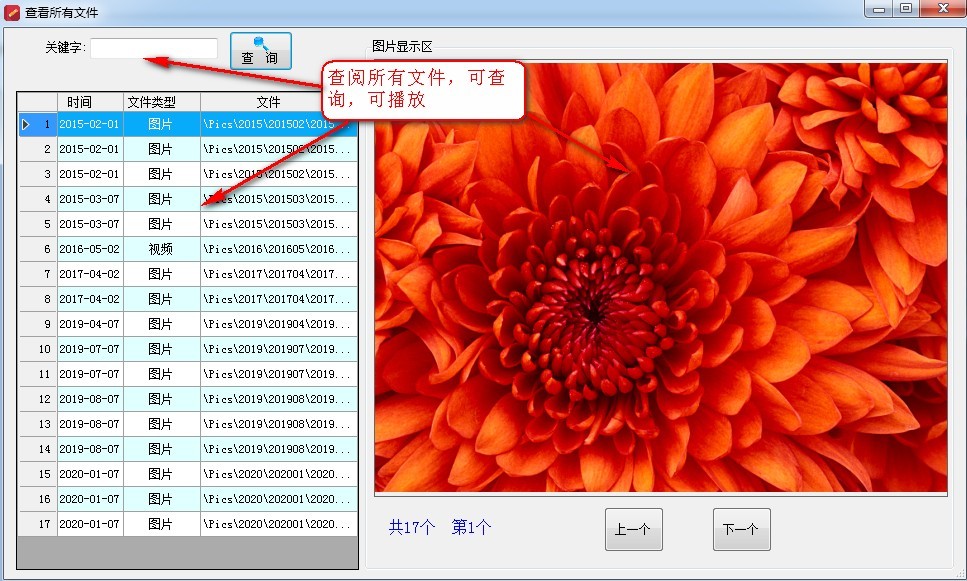Focus the 关键字 keyword input field
This screenshot has width=967, height=581.
pos(154,47)
